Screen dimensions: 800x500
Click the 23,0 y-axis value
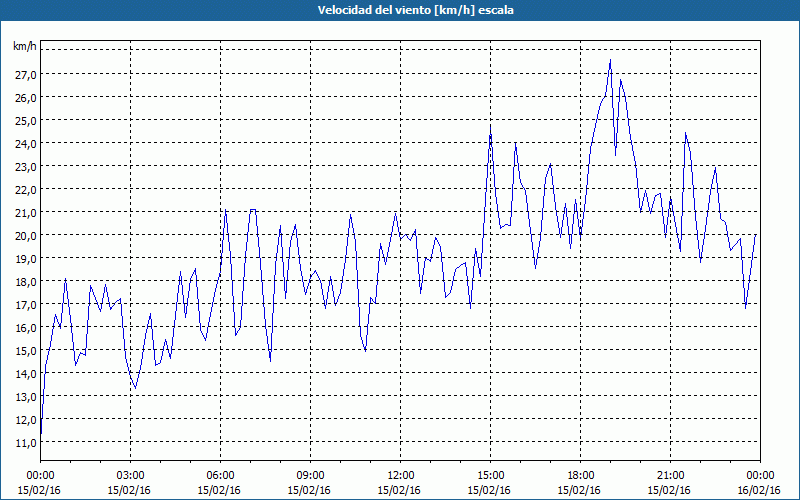point(25,166)
